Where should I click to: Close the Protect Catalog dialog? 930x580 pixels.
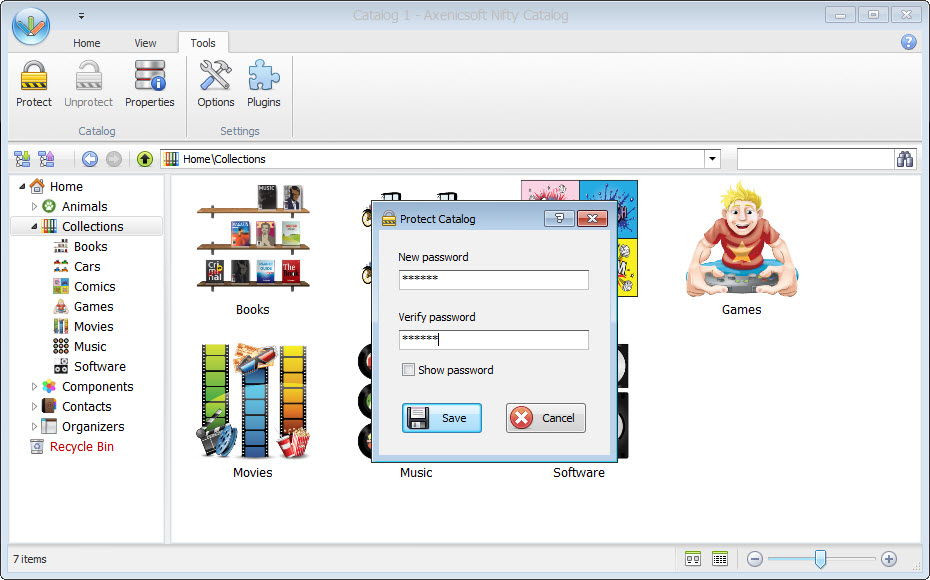tap(592, 218)
